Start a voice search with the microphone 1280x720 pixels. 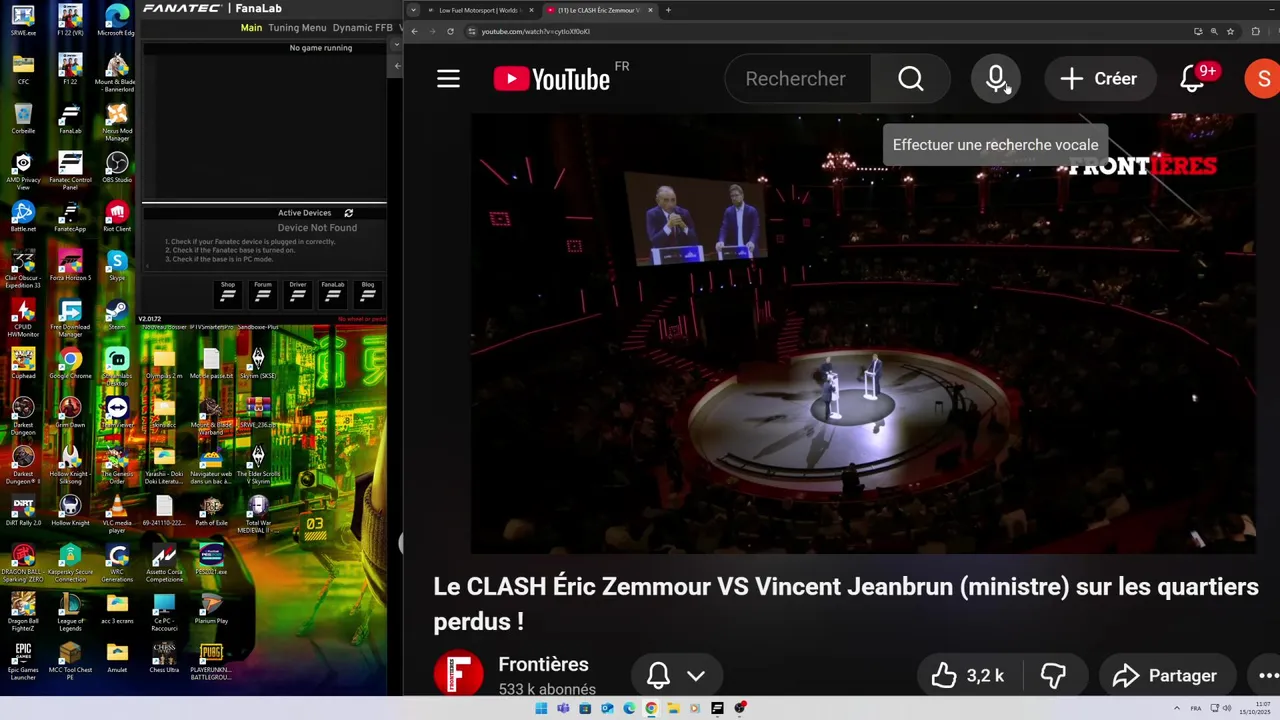pyautogui.click(x=995, y=79)
